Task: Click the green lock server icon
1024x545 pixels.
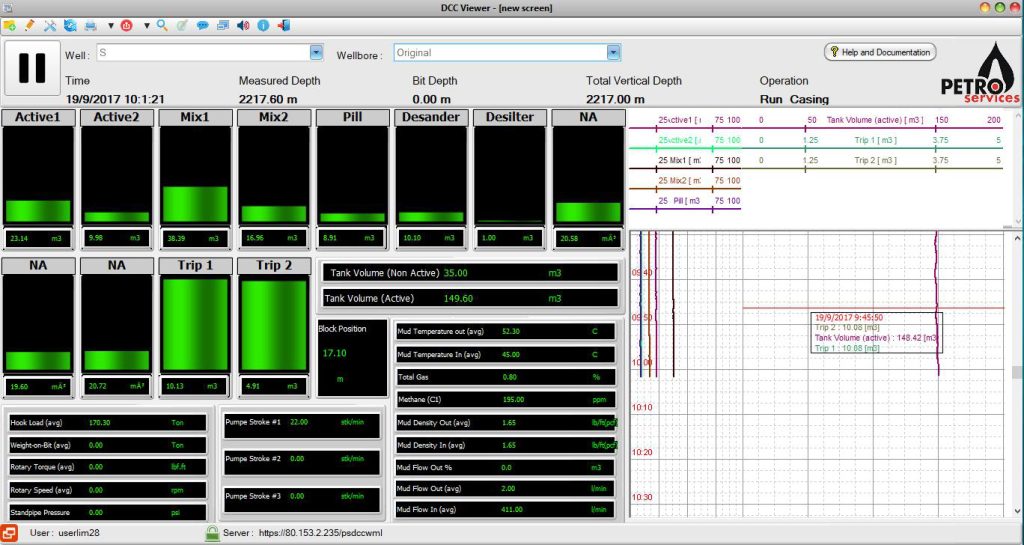Action: [x=212, y=534]
